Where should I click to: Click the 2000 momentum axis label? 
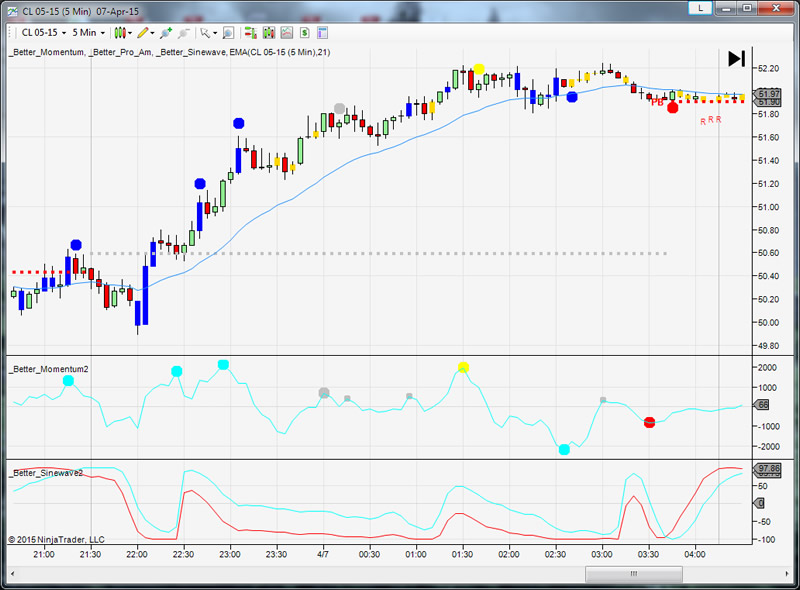[x=768, y=367]
